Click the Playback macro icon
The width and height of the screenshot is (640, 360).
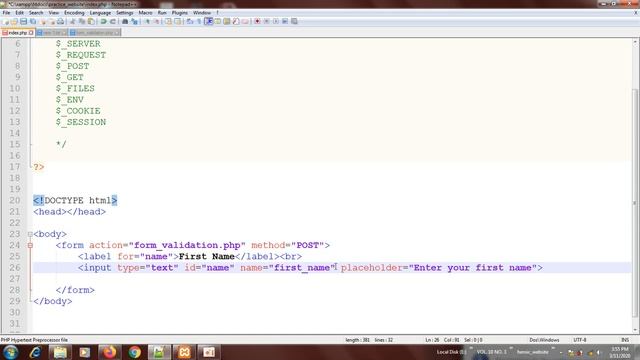coord(276,21)
